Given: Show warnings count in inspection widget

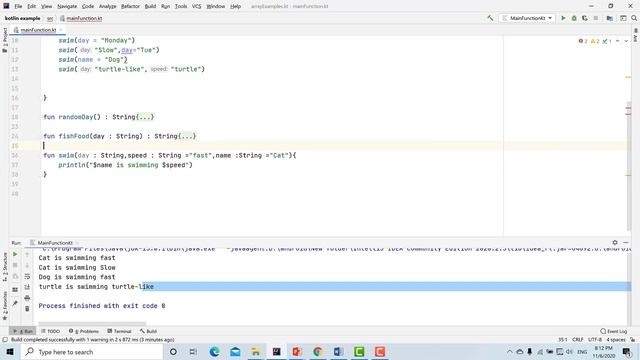Looking at the screenshot, I should point(595,41).
